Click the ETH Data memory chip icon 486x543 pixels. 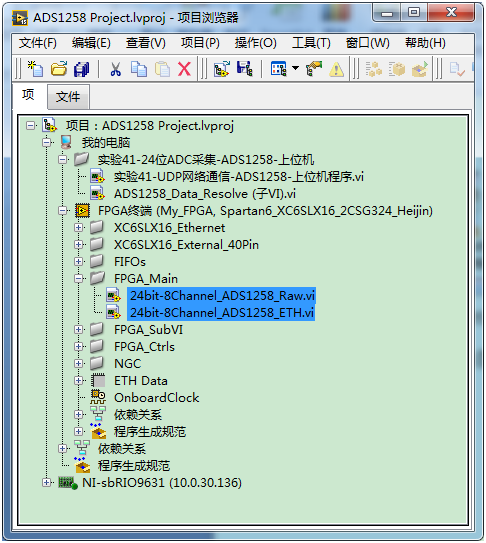(x=98, y=380)
